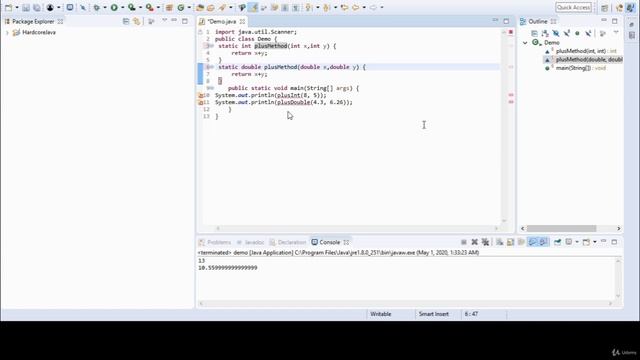Click the Console horizontal scrollbar
The height and width of the screenshot is (360, 640).
point(406,304)
